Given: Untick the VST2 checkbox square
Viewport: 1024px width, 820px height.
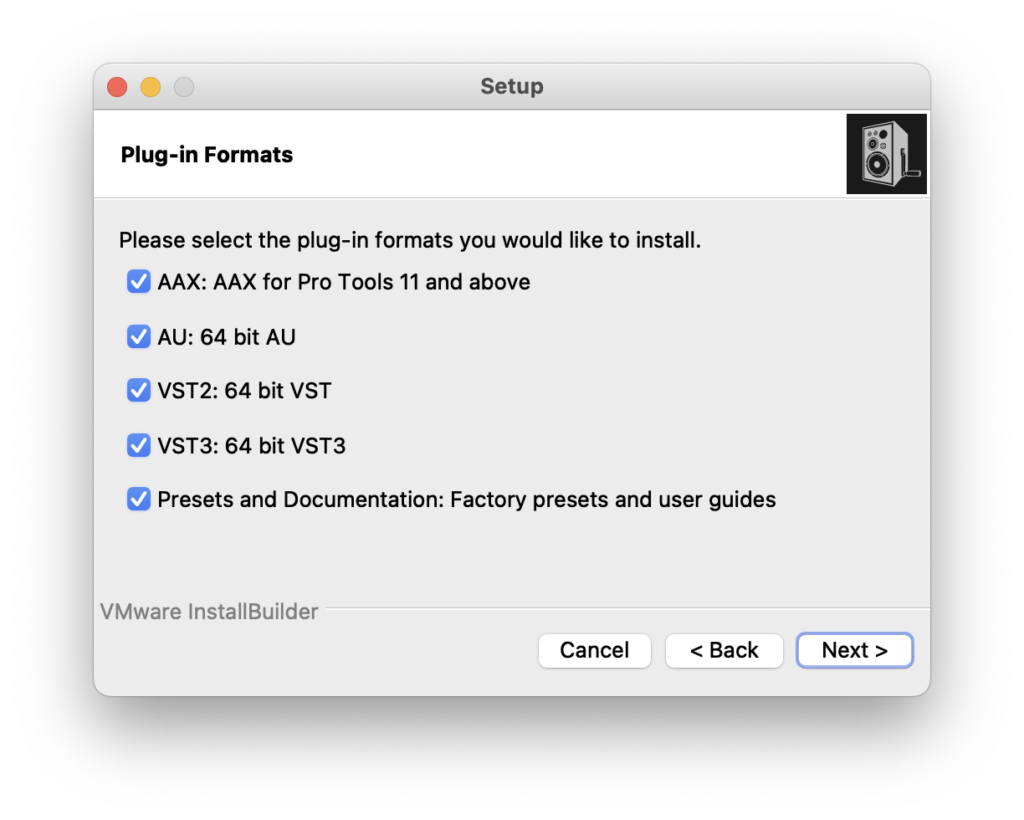Looking at the screenshot, I should point(139,390).
